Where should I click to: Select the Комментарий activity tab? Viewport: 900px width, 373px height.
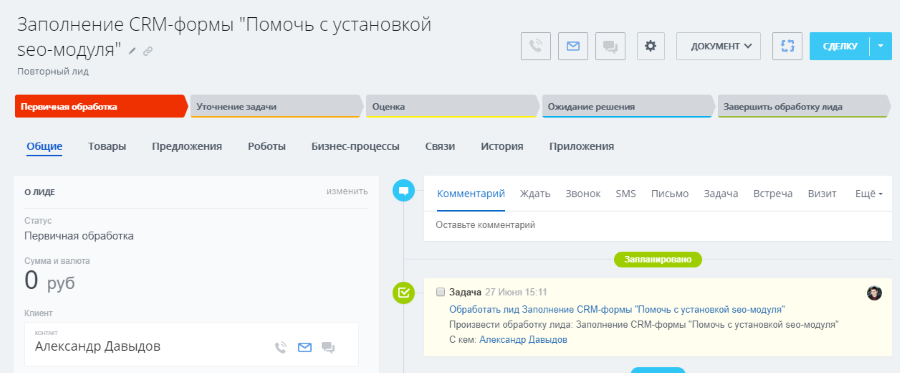(471, 193)
